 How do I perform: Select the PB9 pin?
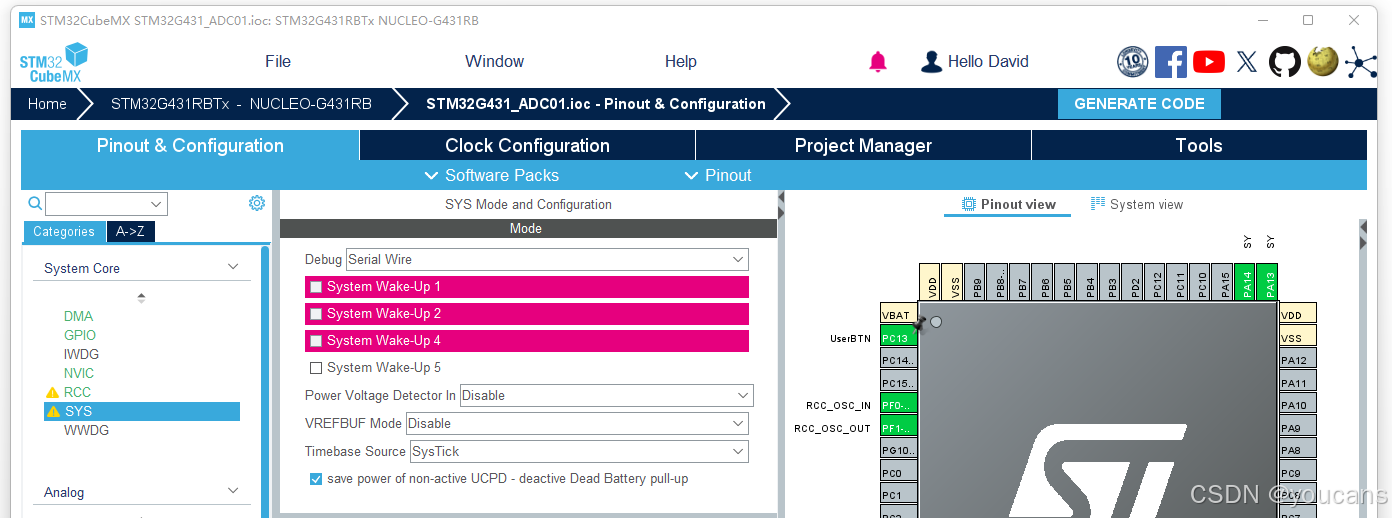(x=975, y=281)
